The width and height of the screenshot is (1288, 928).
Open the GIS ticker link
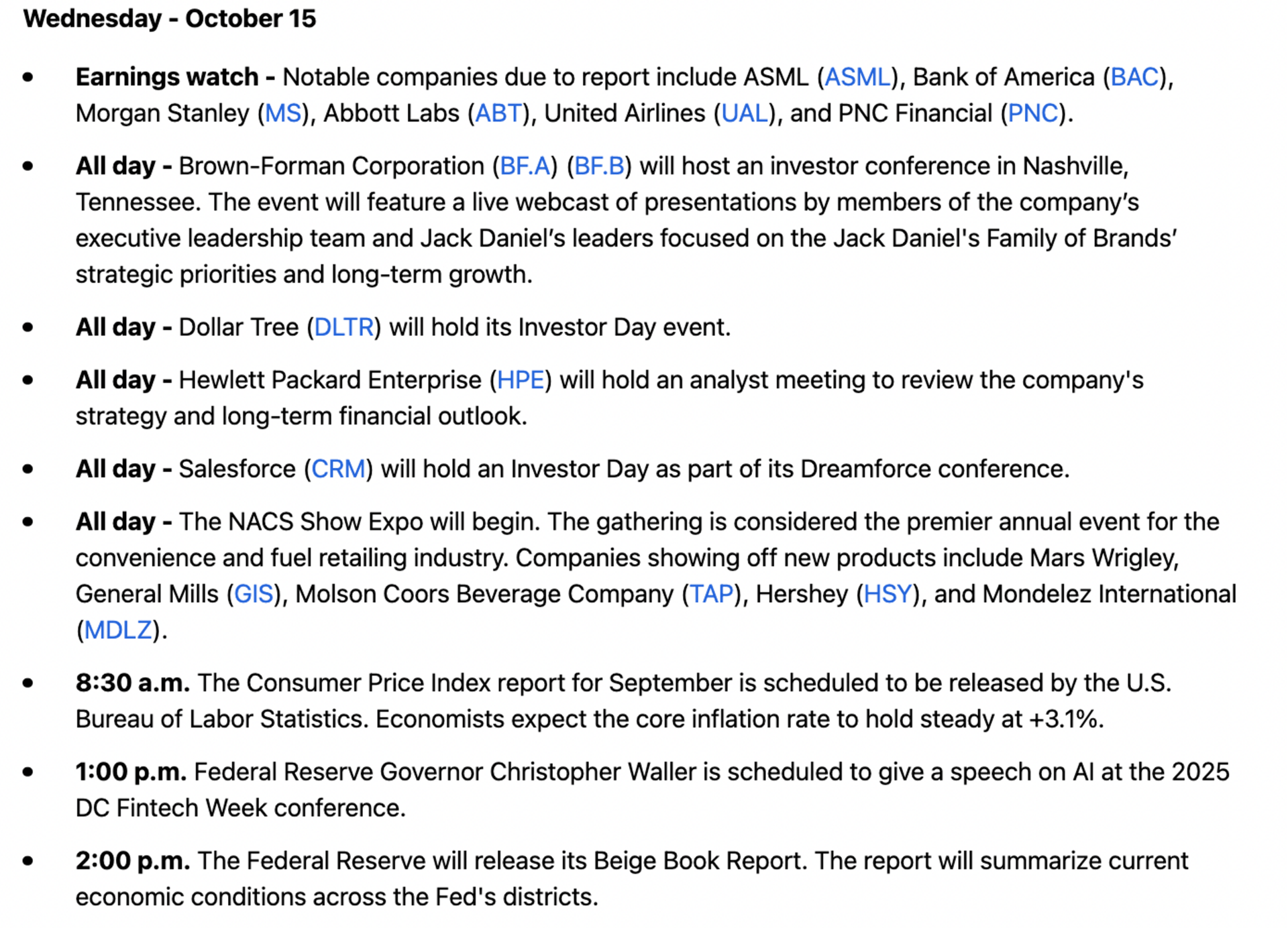(x=254, y=594)
